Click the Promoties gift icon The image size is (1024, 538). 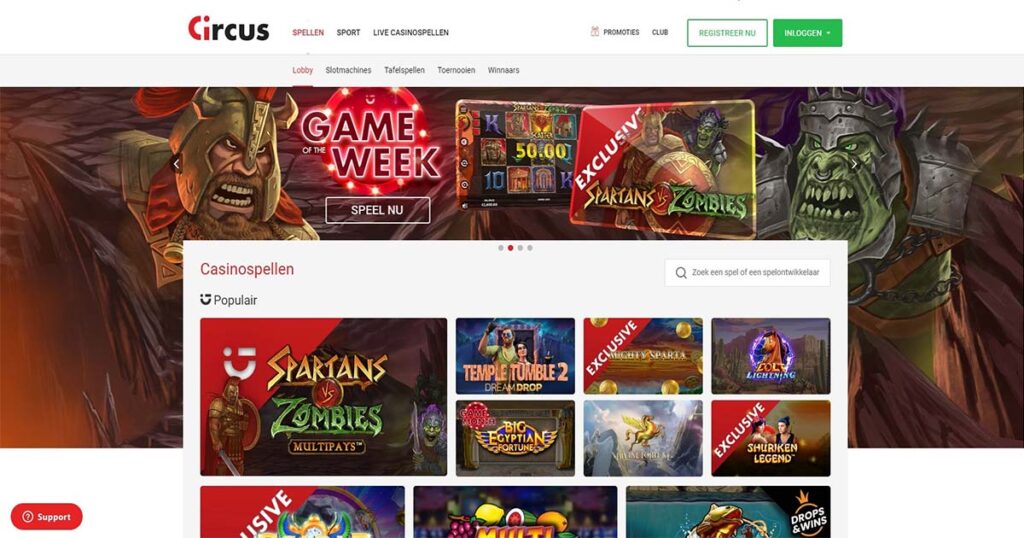pos(594,31)
